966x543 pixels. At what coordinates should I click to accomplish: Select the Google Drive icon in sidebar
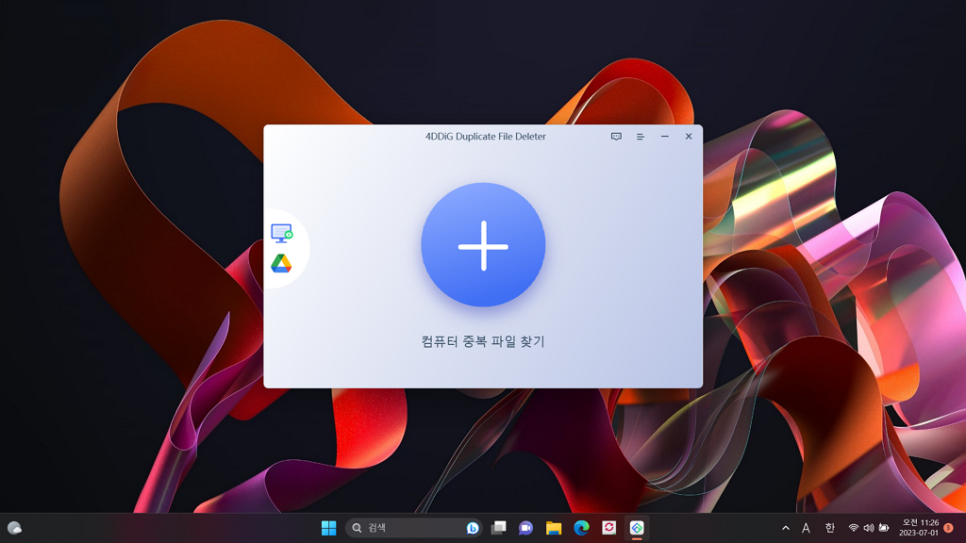(x=281, y=264)
